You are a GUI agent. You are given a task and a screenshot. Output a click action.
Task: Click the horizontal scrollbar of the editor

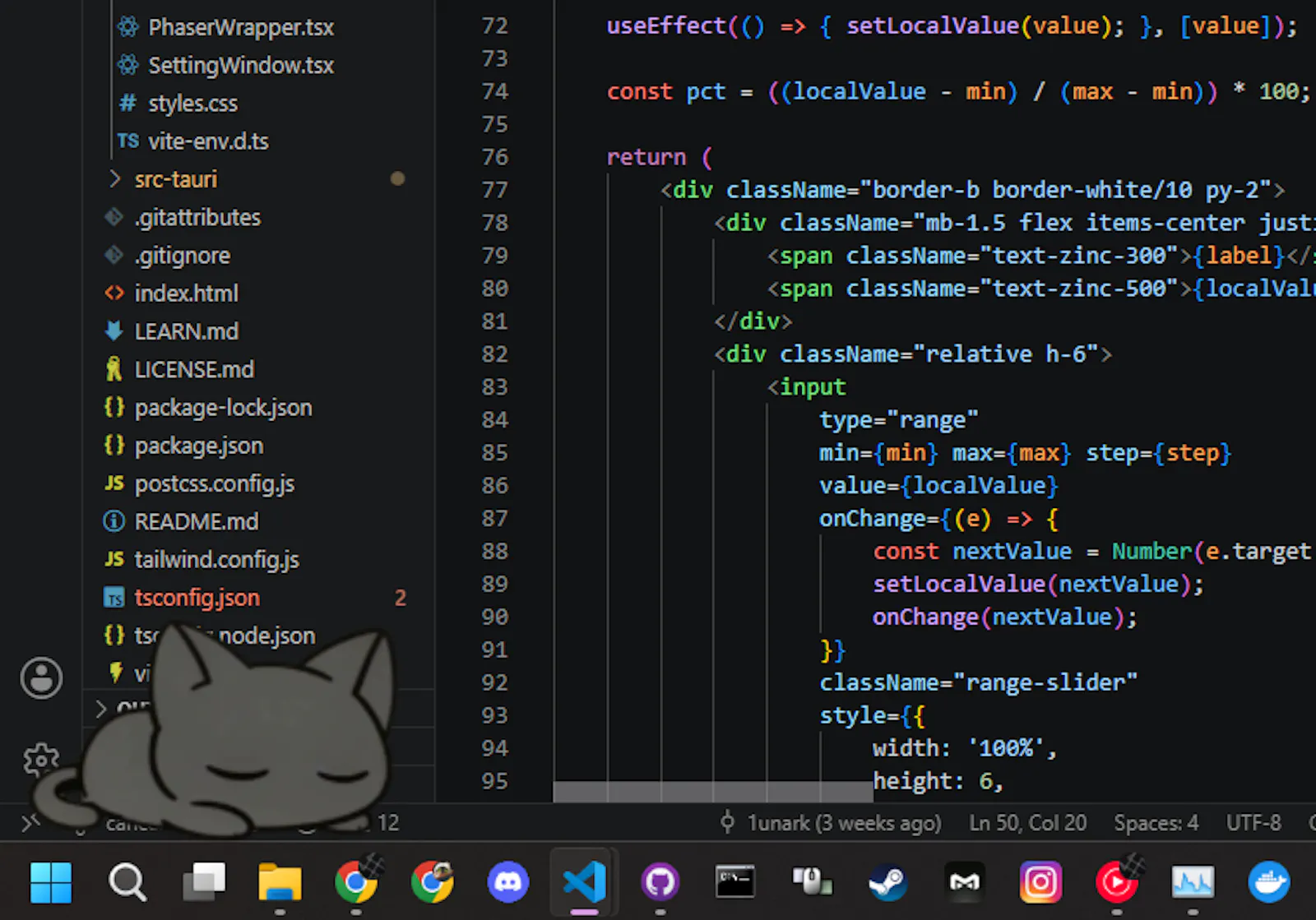pos(713,792)
